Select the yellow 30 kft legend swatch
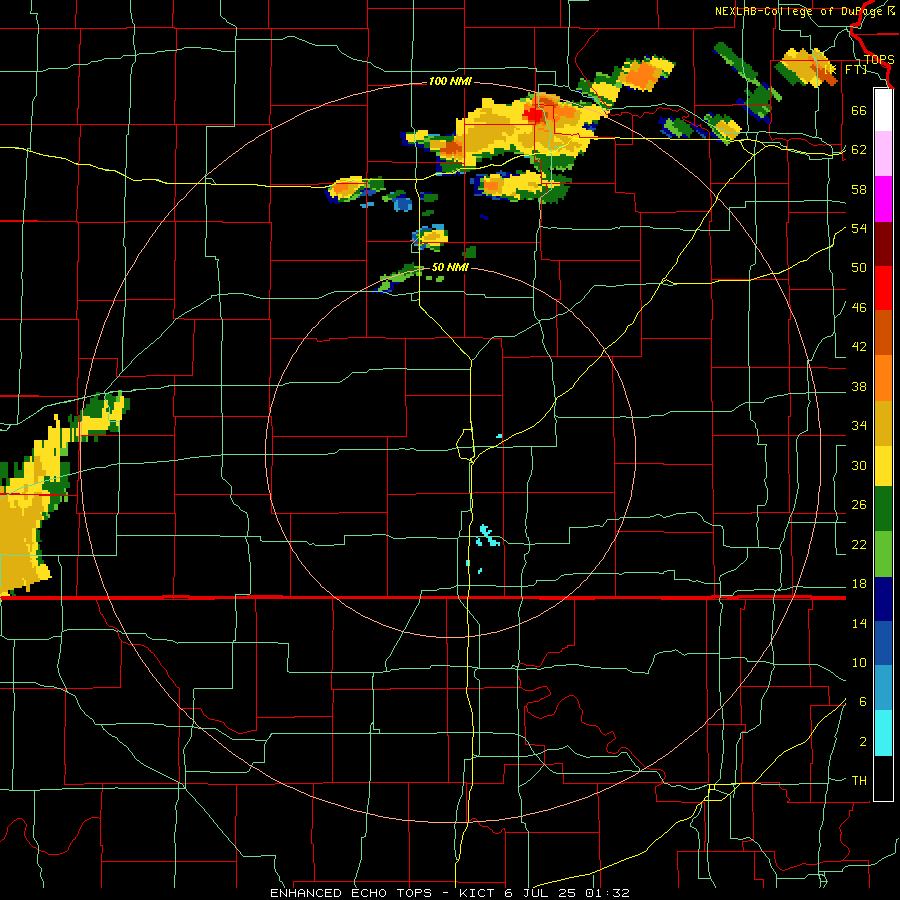The height and width of the screenshot is (900, 900). click(x=883, y=465)
